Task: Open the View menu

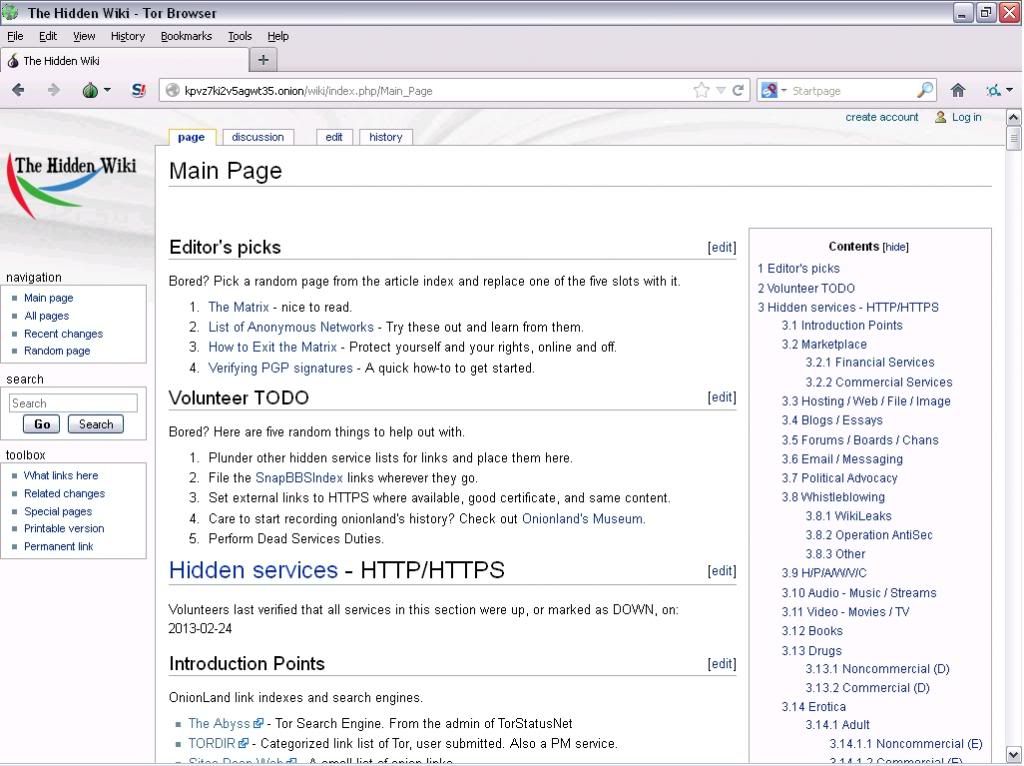Action: [84, 36]
